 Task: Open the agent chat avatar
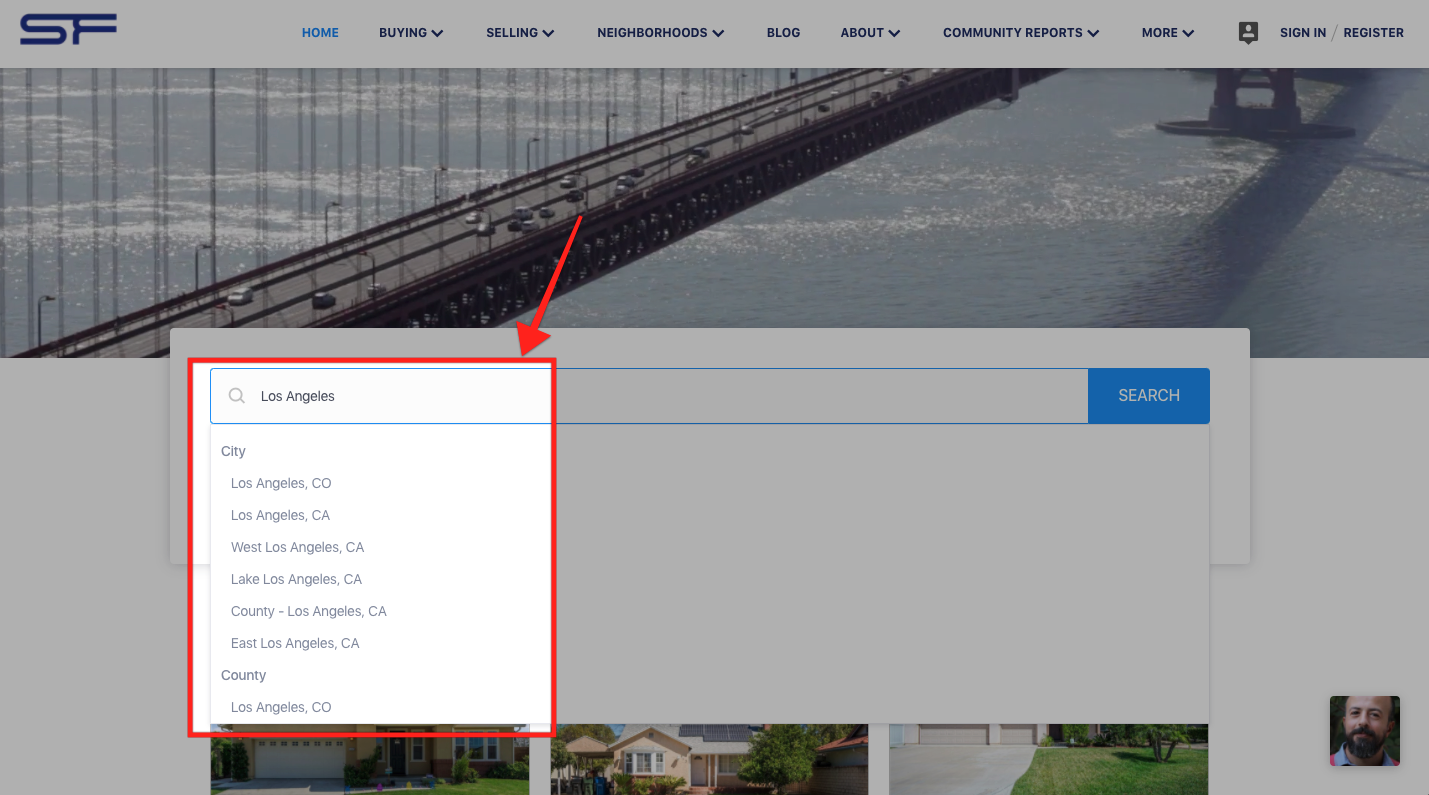[x=1365, y=731]
